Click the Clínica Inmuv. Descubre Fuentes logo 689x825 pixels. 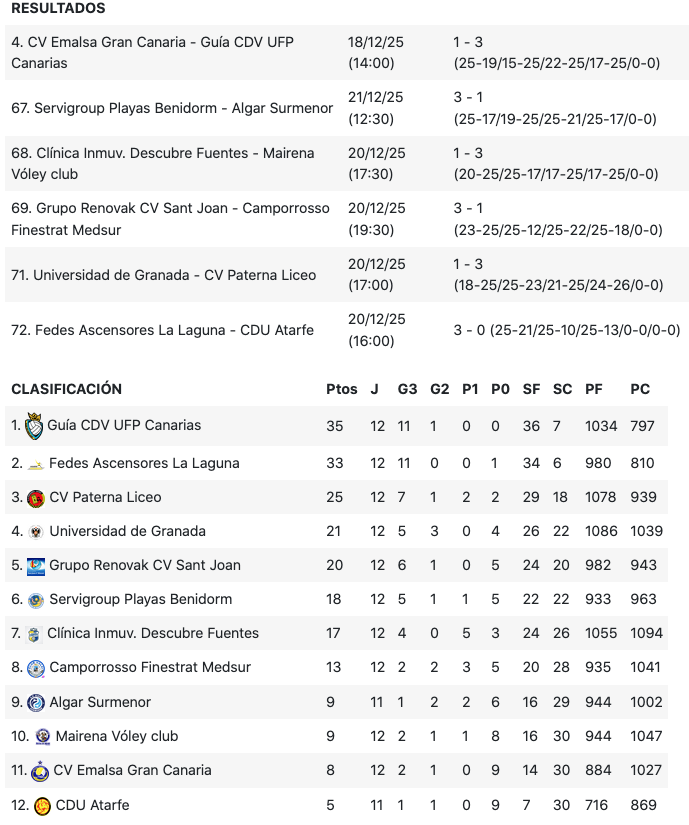point(34,634)
